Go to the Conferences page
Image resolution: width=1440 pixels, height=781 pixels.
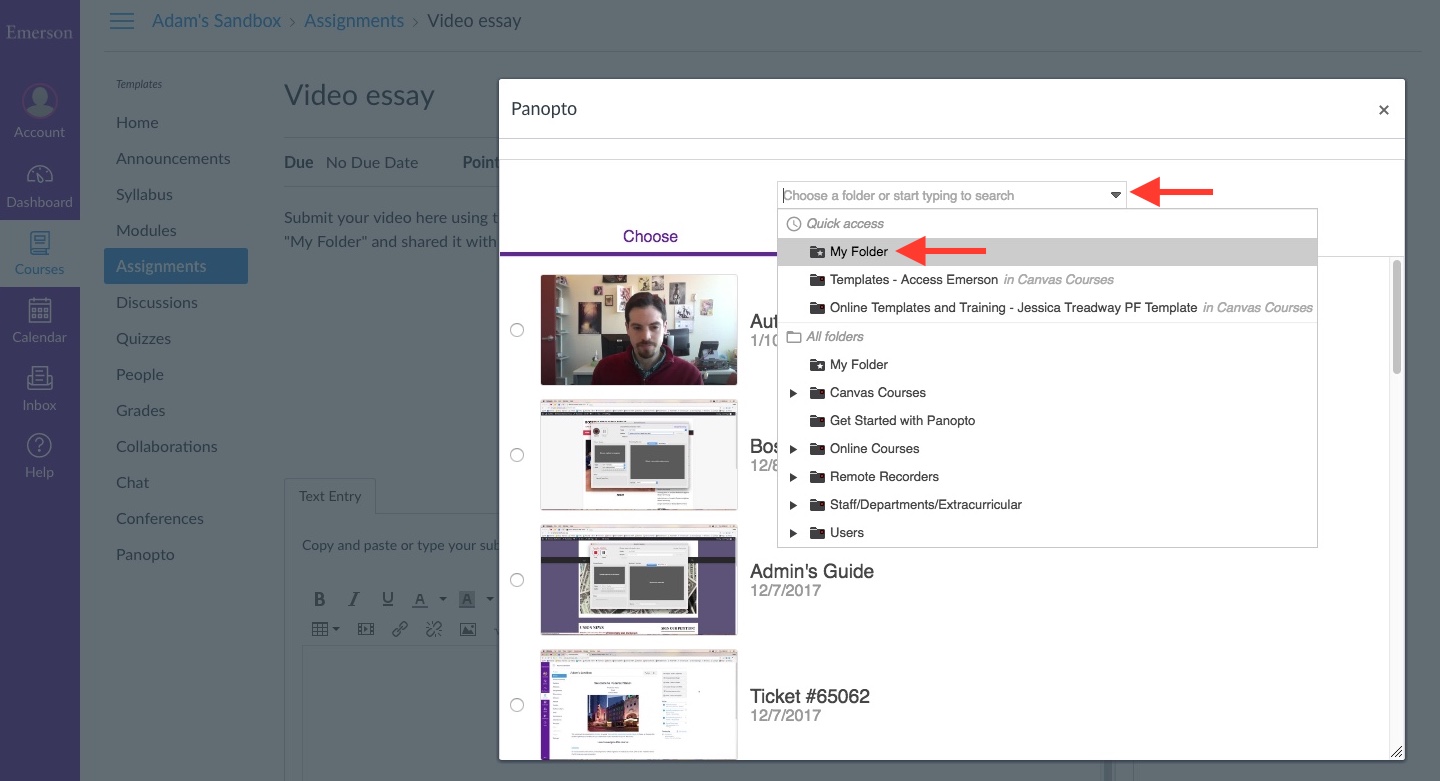pos(160,518)
